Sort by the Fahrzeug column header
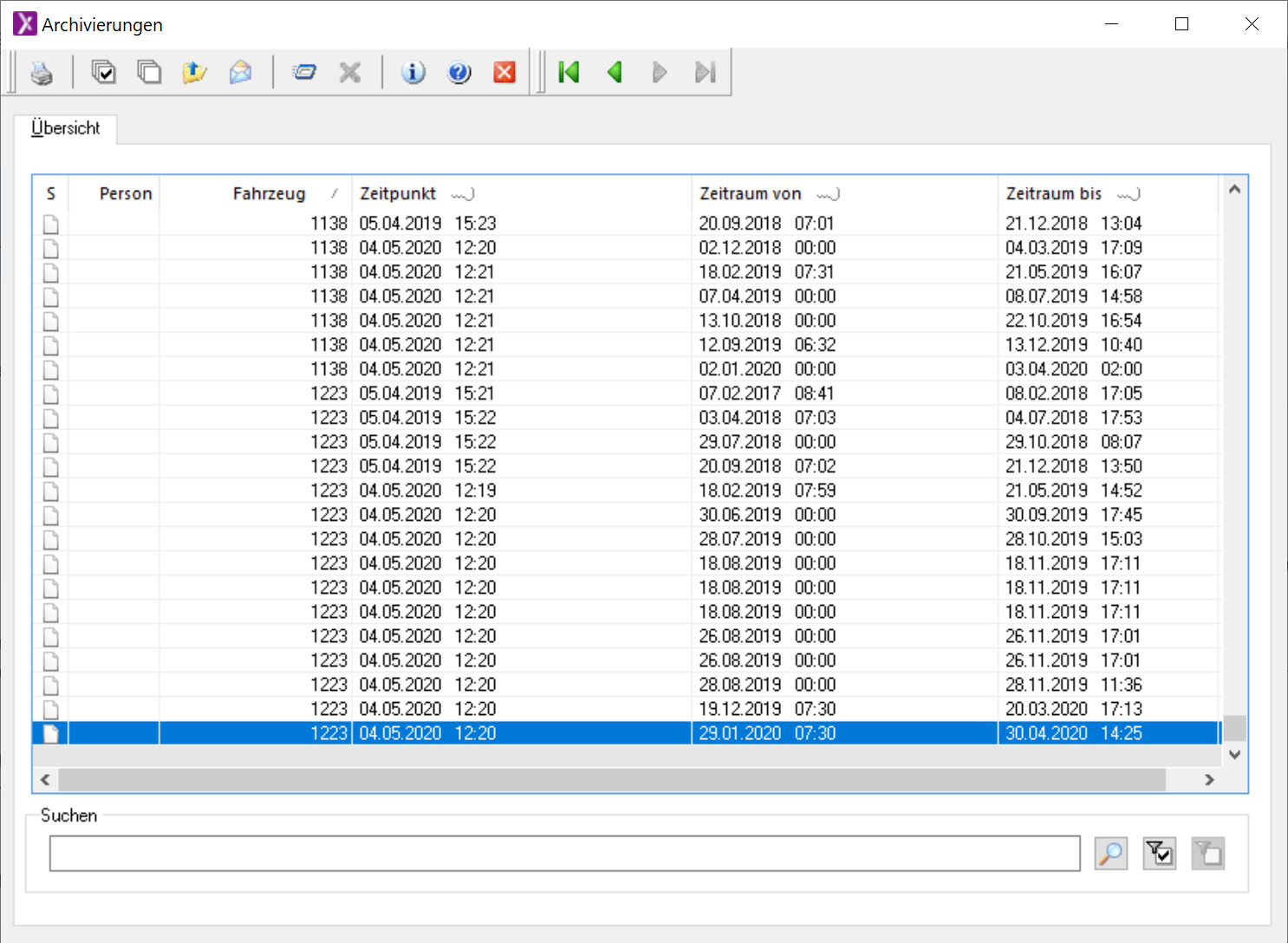Viewport: 1288px width, 943px height. point(269,194)
